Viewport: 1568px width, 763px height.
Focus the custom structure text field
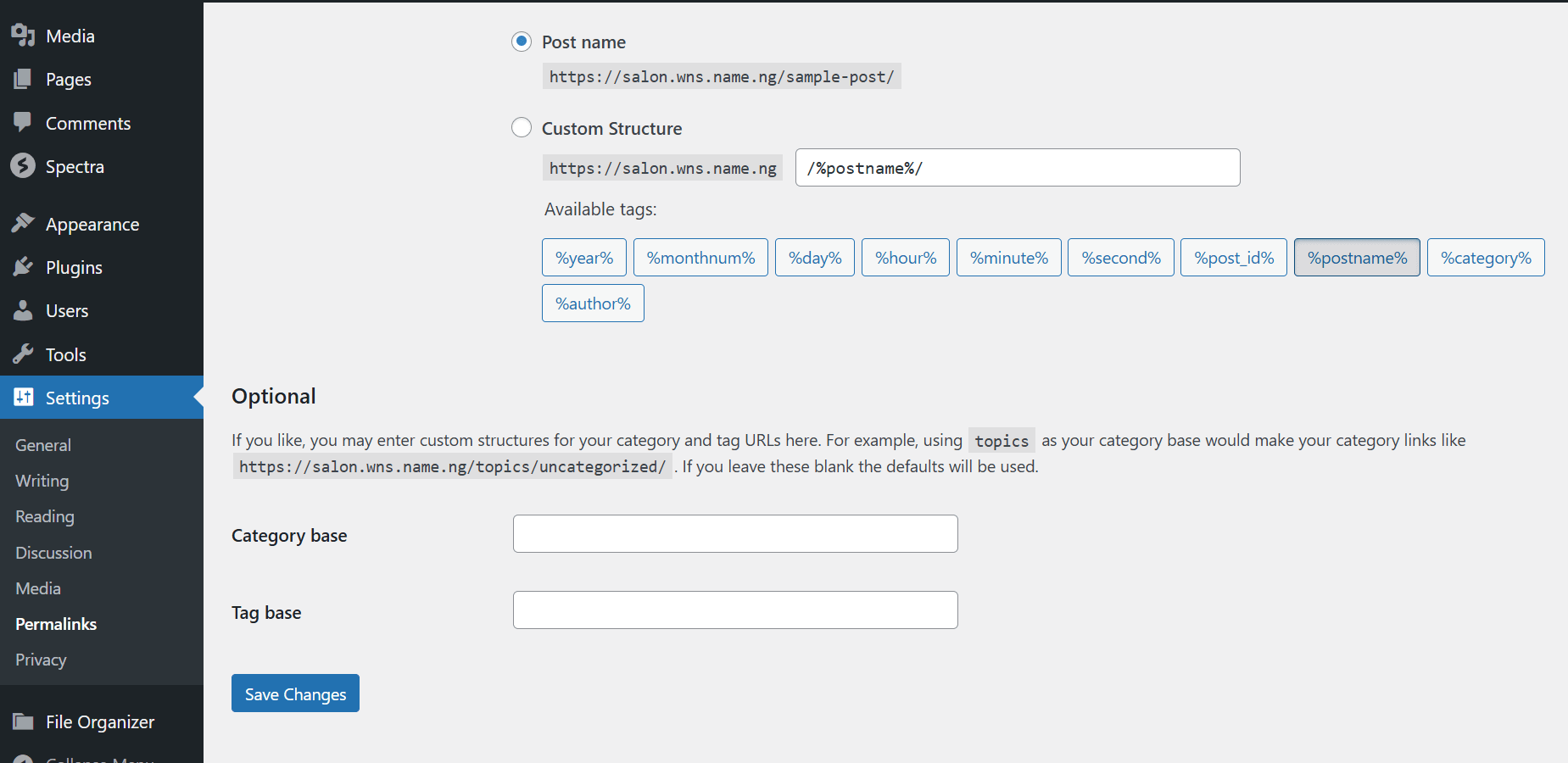1018,167
